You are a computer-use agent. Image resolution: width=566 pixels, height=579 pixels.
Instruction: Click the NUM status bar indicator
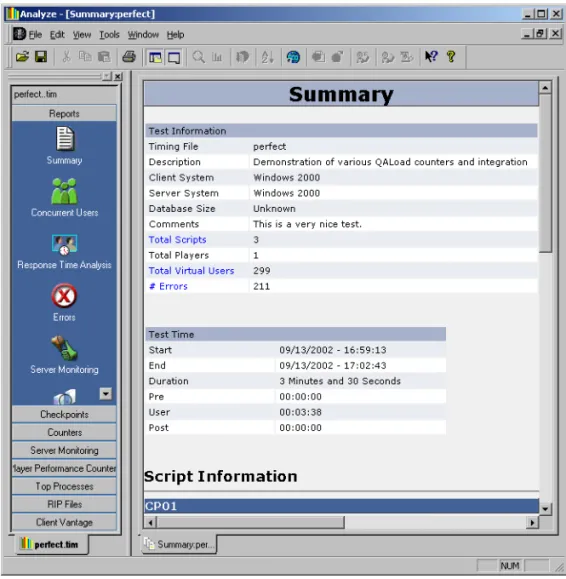510,566
